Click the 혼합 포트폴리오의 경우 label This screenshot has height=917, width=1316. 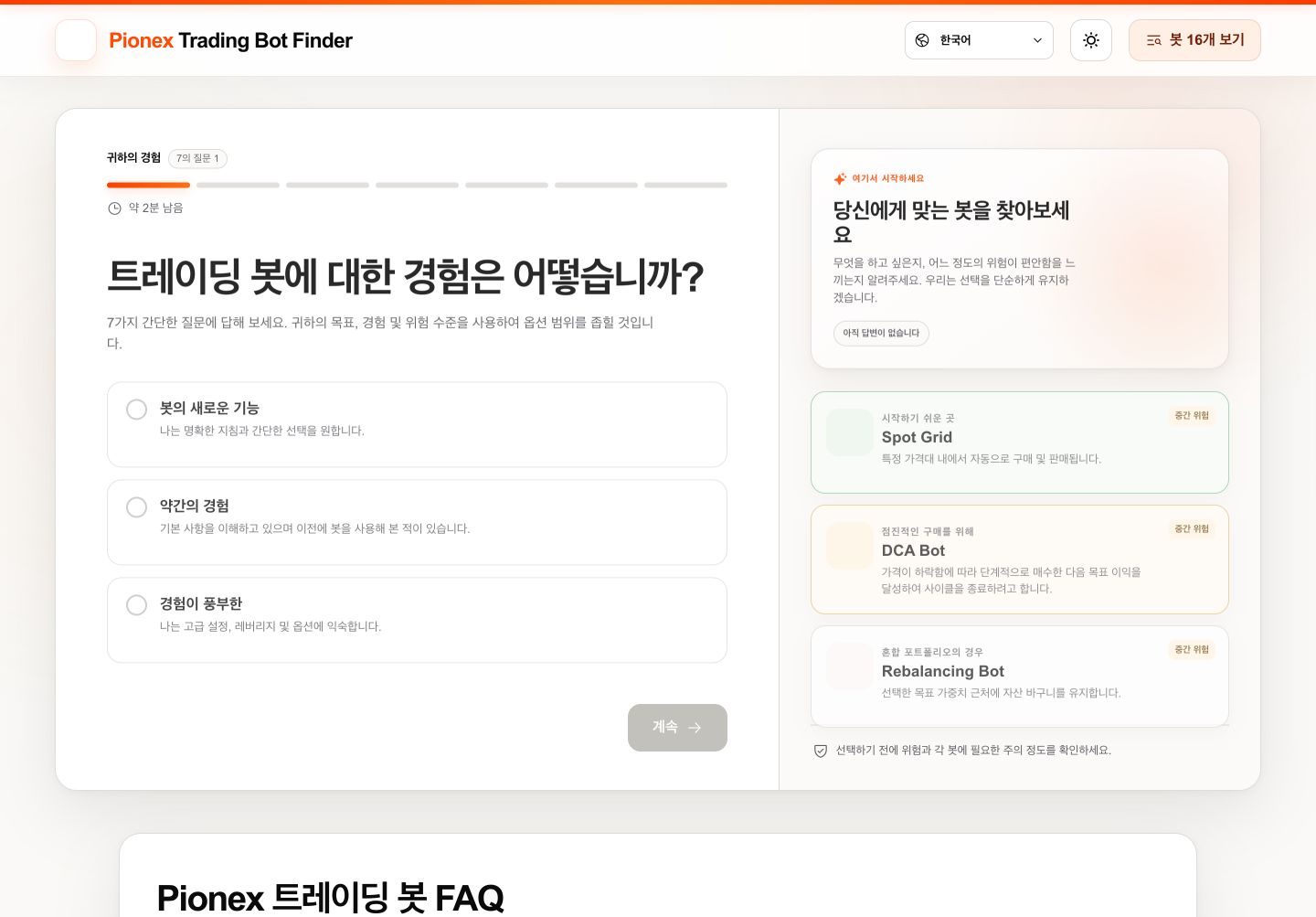pyautogui.click(x=932, y=653)
